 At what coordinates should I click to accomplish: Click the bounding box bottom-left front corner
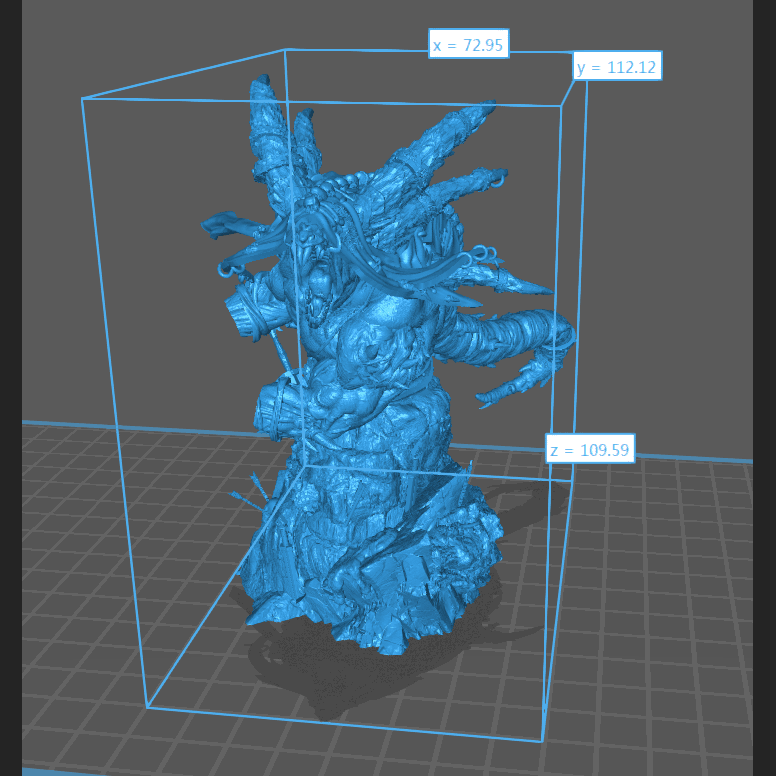pos(148,707)
